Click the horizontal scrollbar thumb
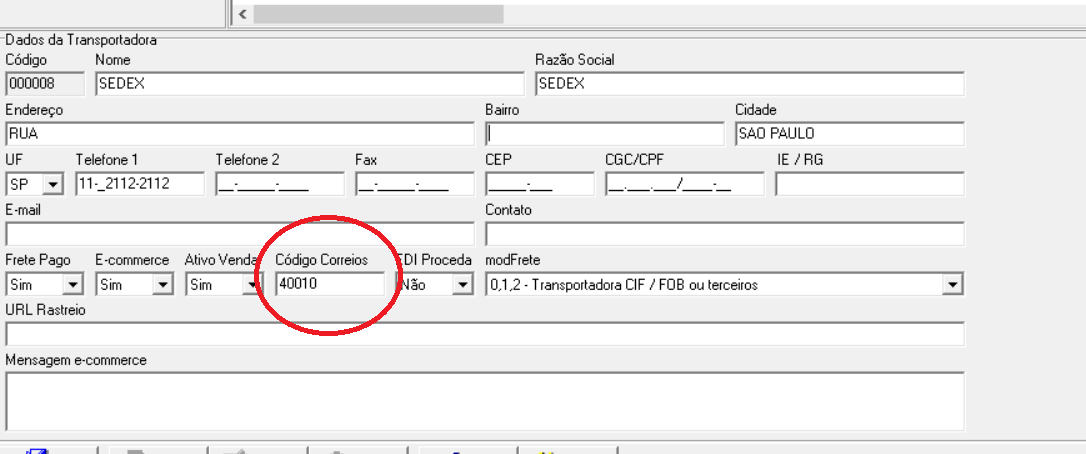 [378, 14]
